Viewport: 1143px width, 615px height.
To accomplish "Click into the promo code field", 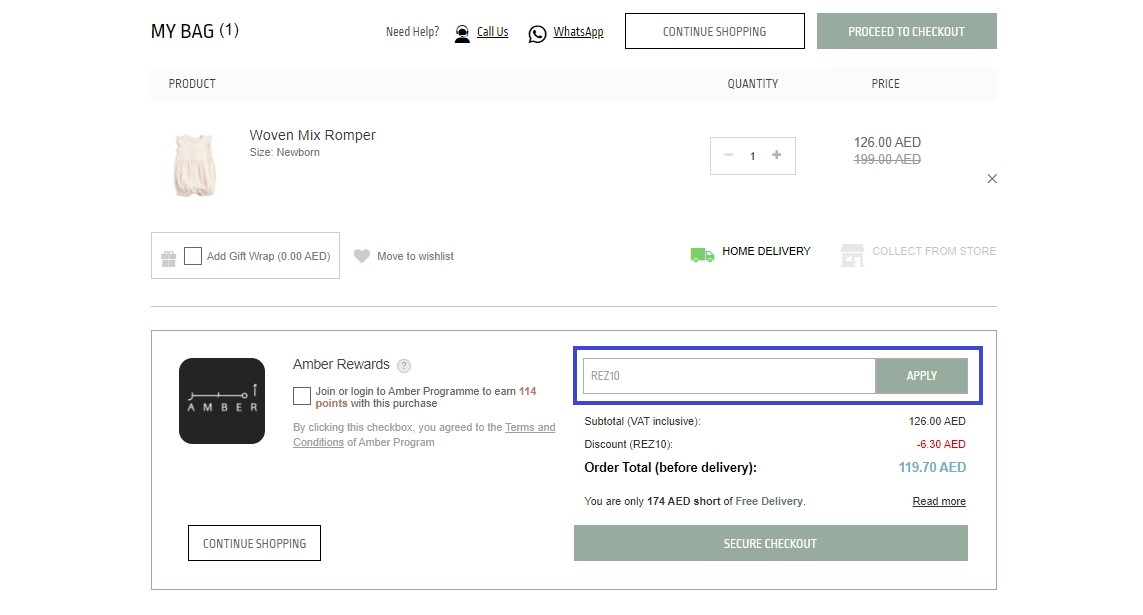I will coord(729,376).
